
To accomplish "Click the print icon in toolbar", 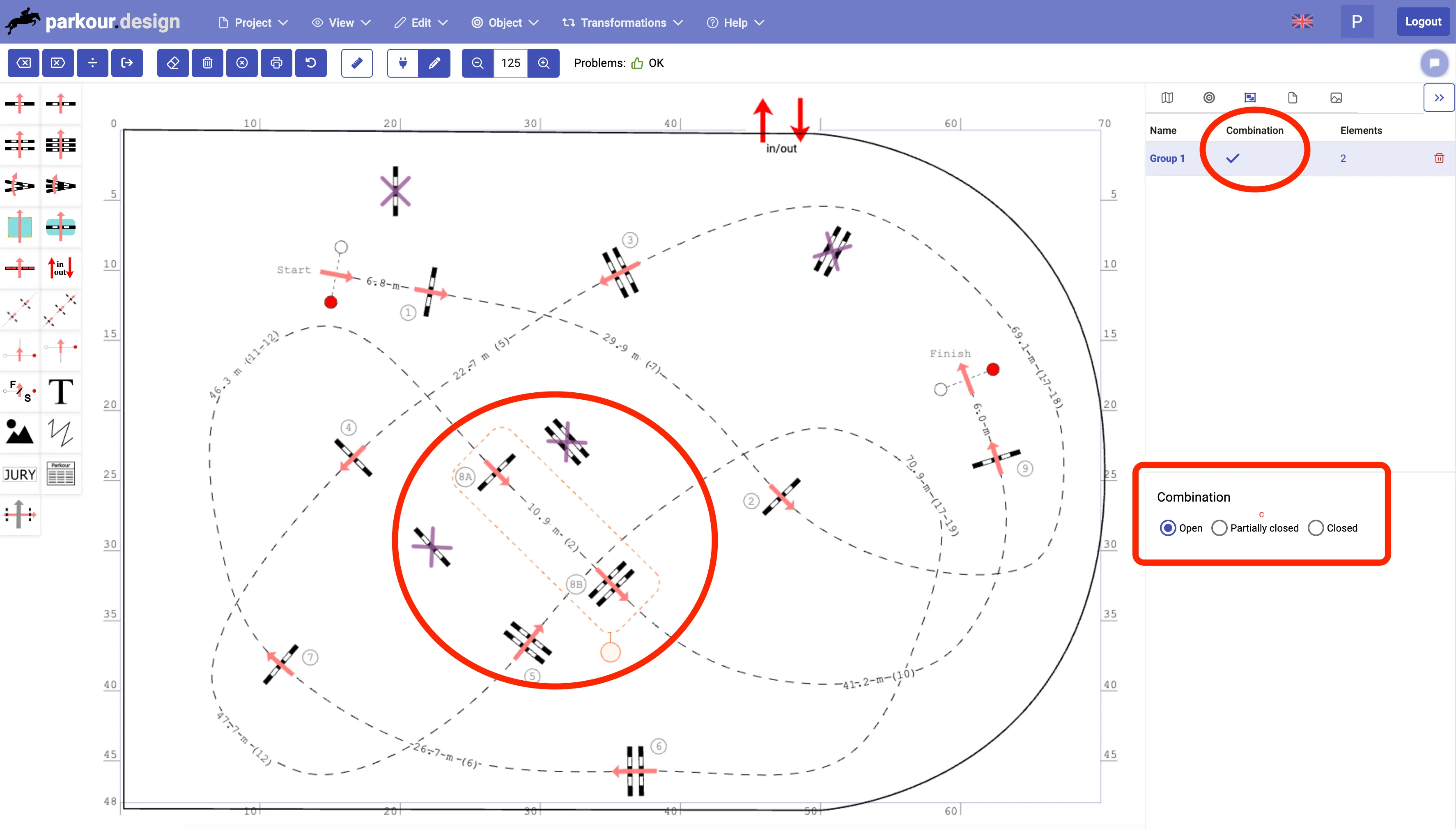I will pos(276,62).
